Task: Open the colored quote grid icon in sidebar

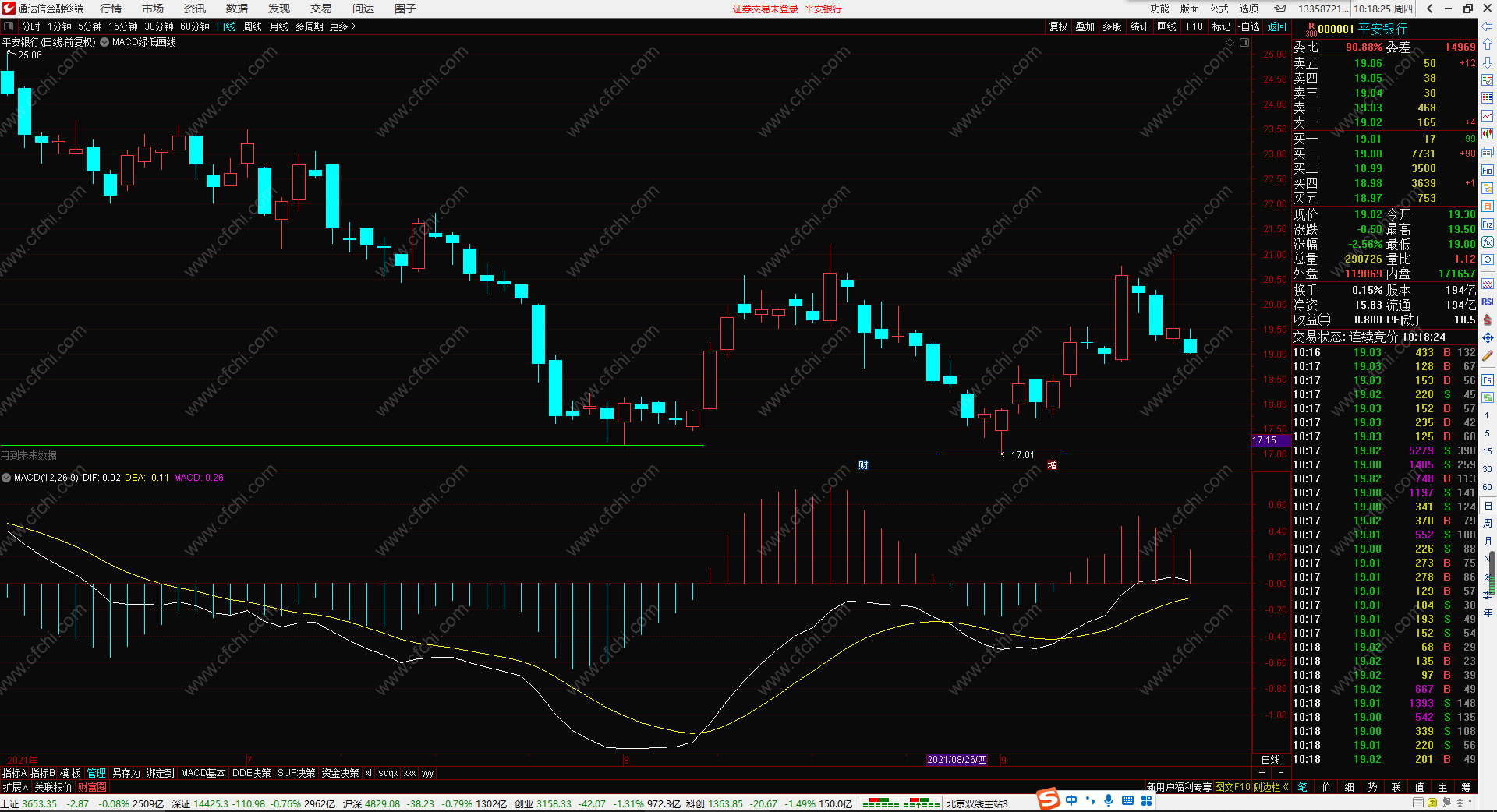Action: coord(1488,98)
